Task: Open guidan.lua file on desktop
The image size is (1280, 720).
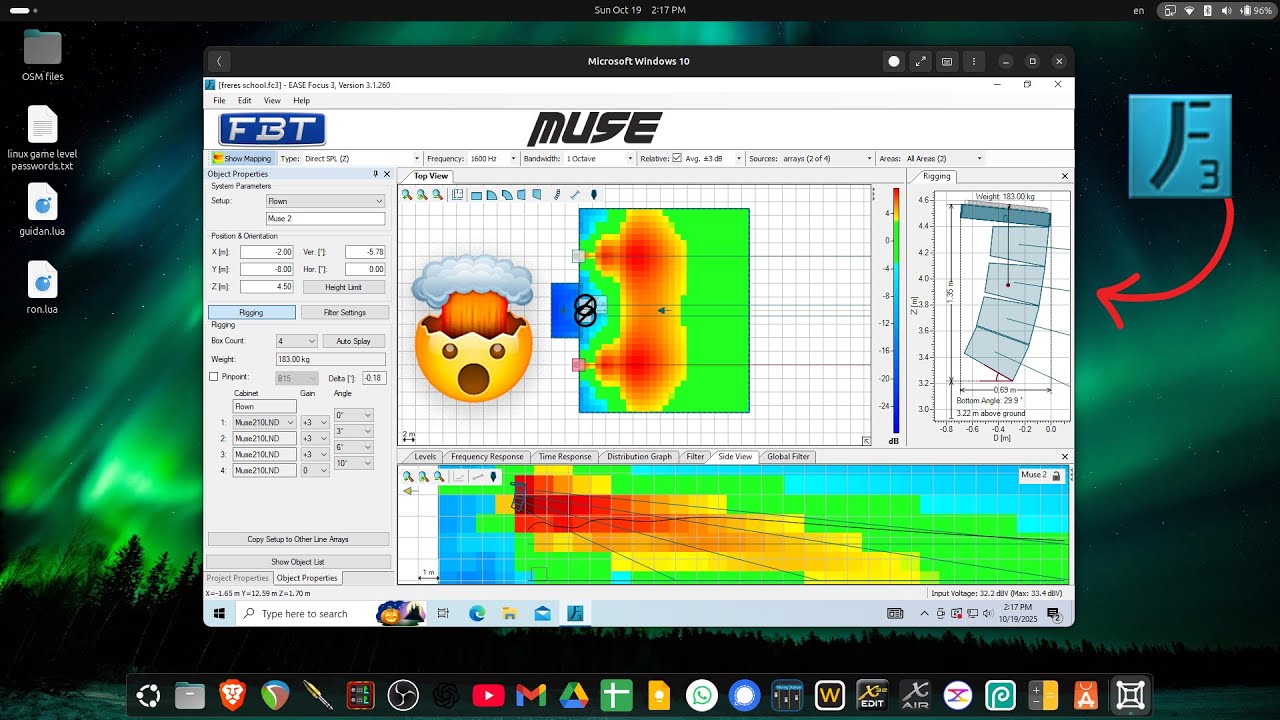Action: coord(42,210)
